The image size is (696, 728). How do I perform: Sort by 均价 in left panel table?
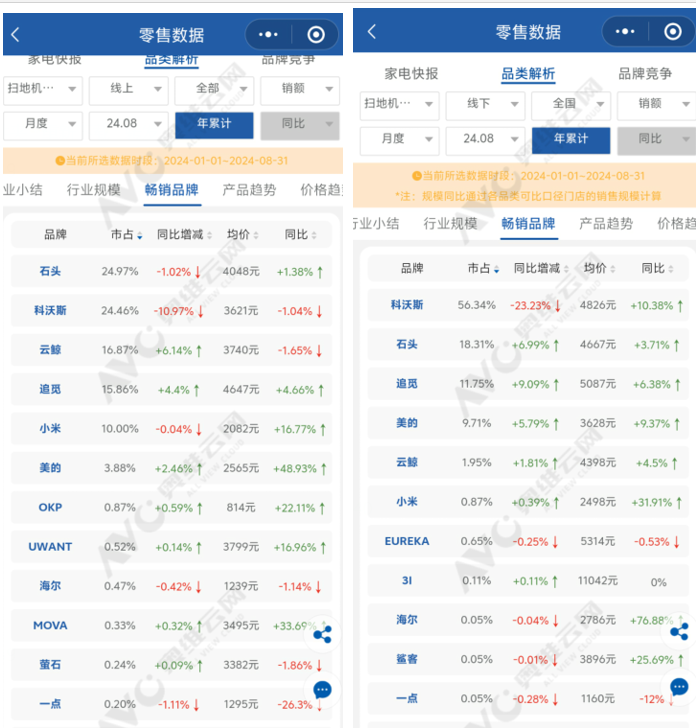pyautogui.click(x=242, y=234)
